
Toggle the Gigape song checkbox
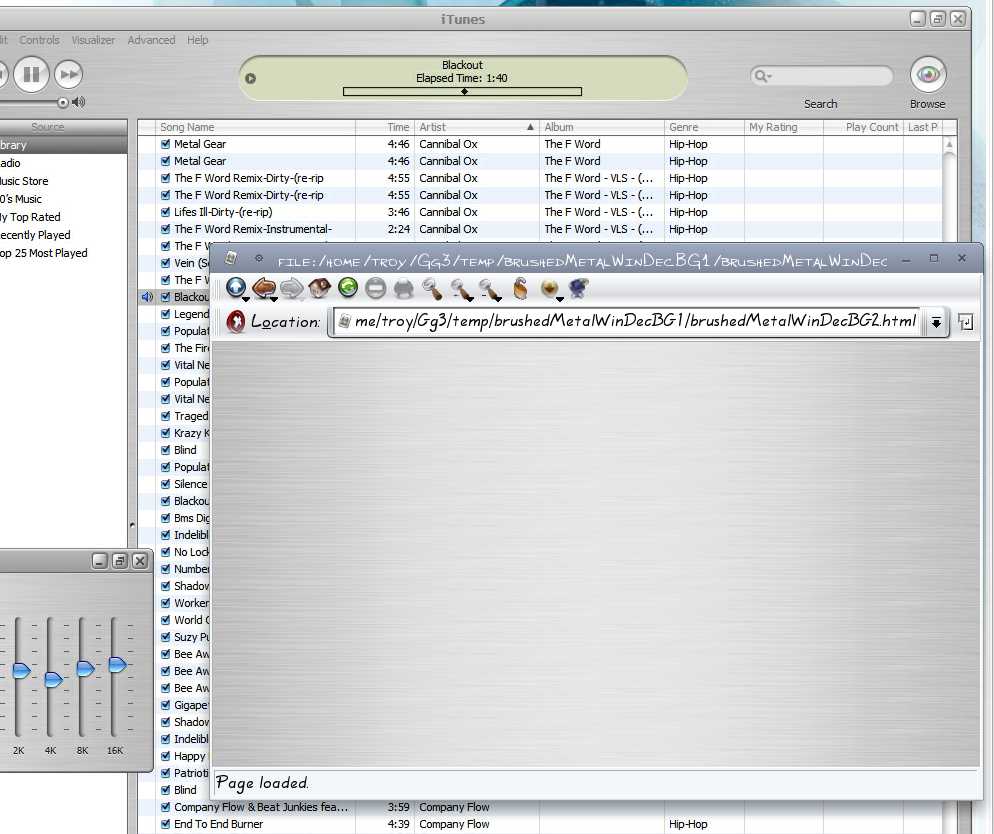click(165, 705)
